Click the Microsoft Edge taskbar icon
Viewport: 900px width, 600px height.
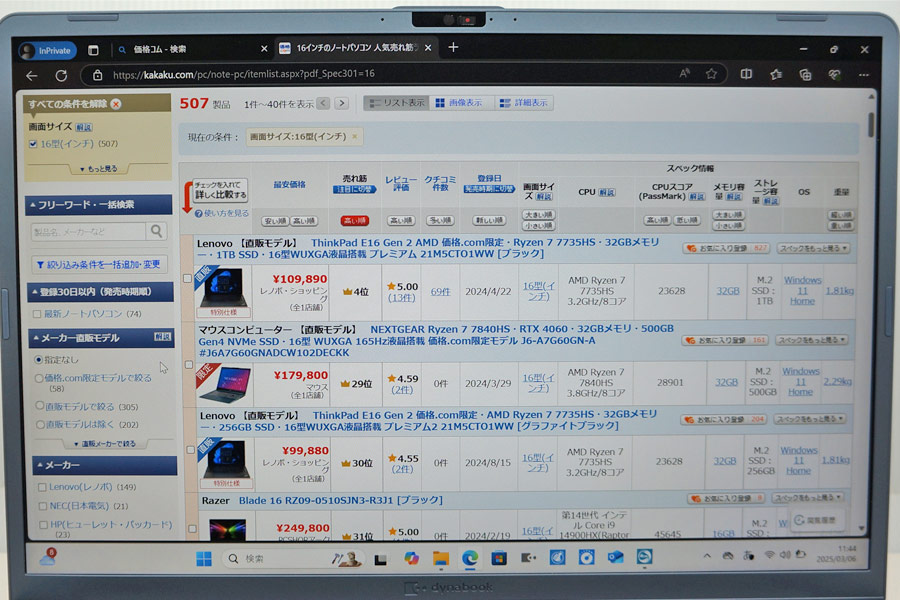pos(470,558)
